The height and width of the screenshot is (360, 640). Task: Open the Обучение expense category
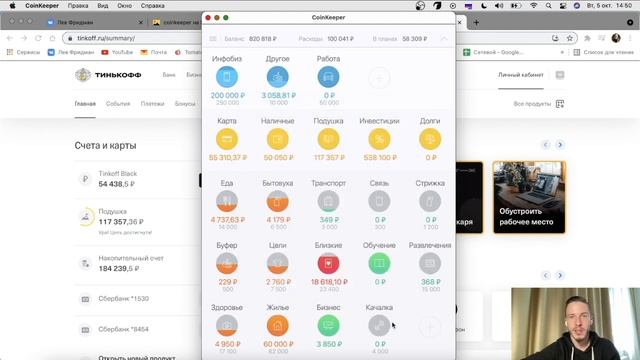[x=379, y=263]
